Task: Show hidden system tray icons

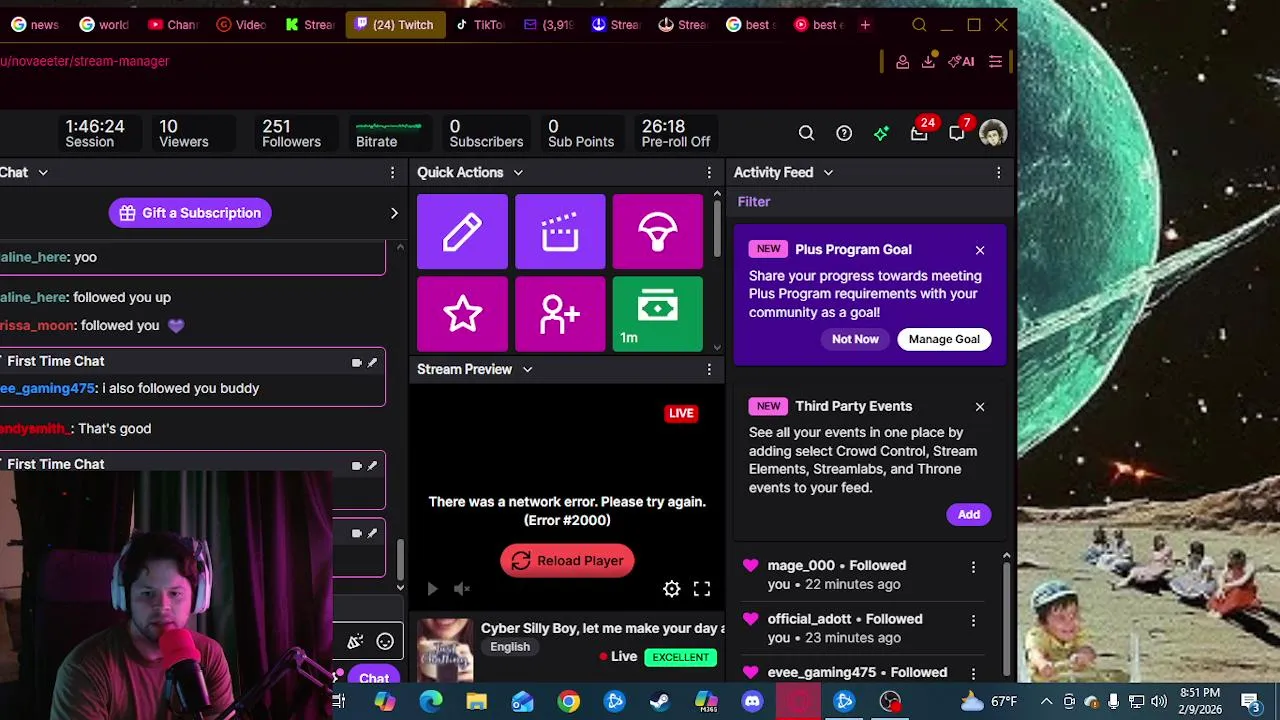Action: tap(1046, 702)
